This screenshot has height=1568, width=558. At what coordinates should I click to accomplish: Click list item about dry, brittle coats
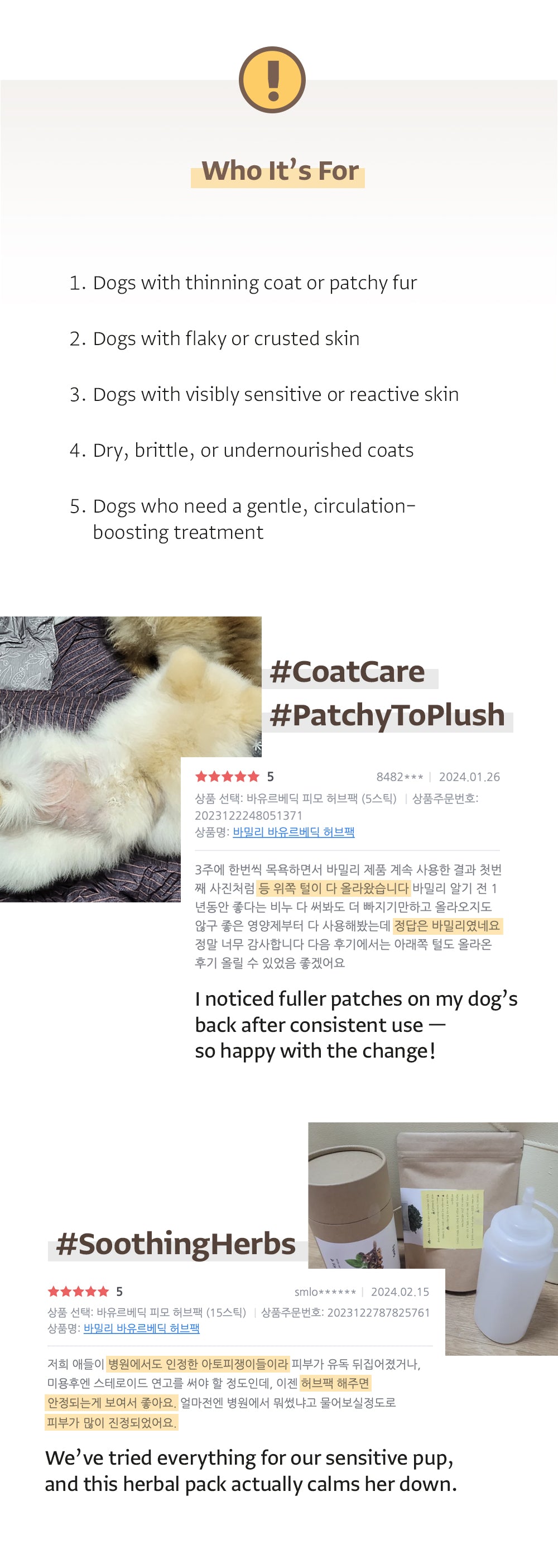click(242, 451)
